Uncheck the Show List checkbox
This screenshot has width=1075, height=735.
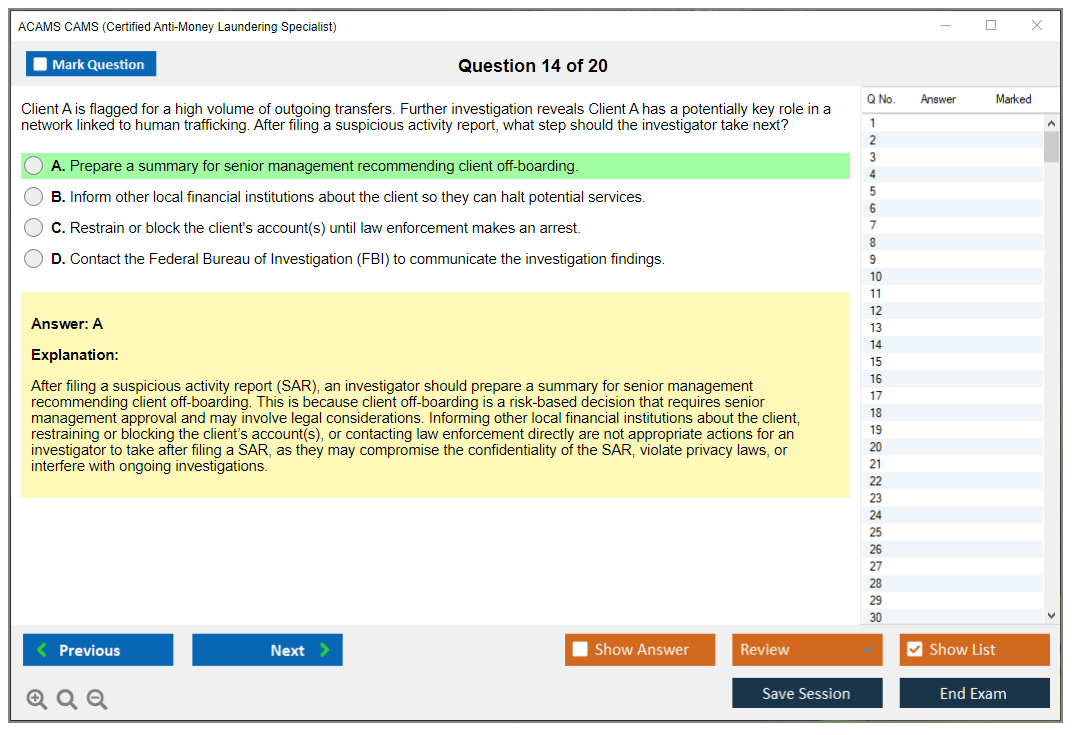pyautogui.click(x=914, y=650)
